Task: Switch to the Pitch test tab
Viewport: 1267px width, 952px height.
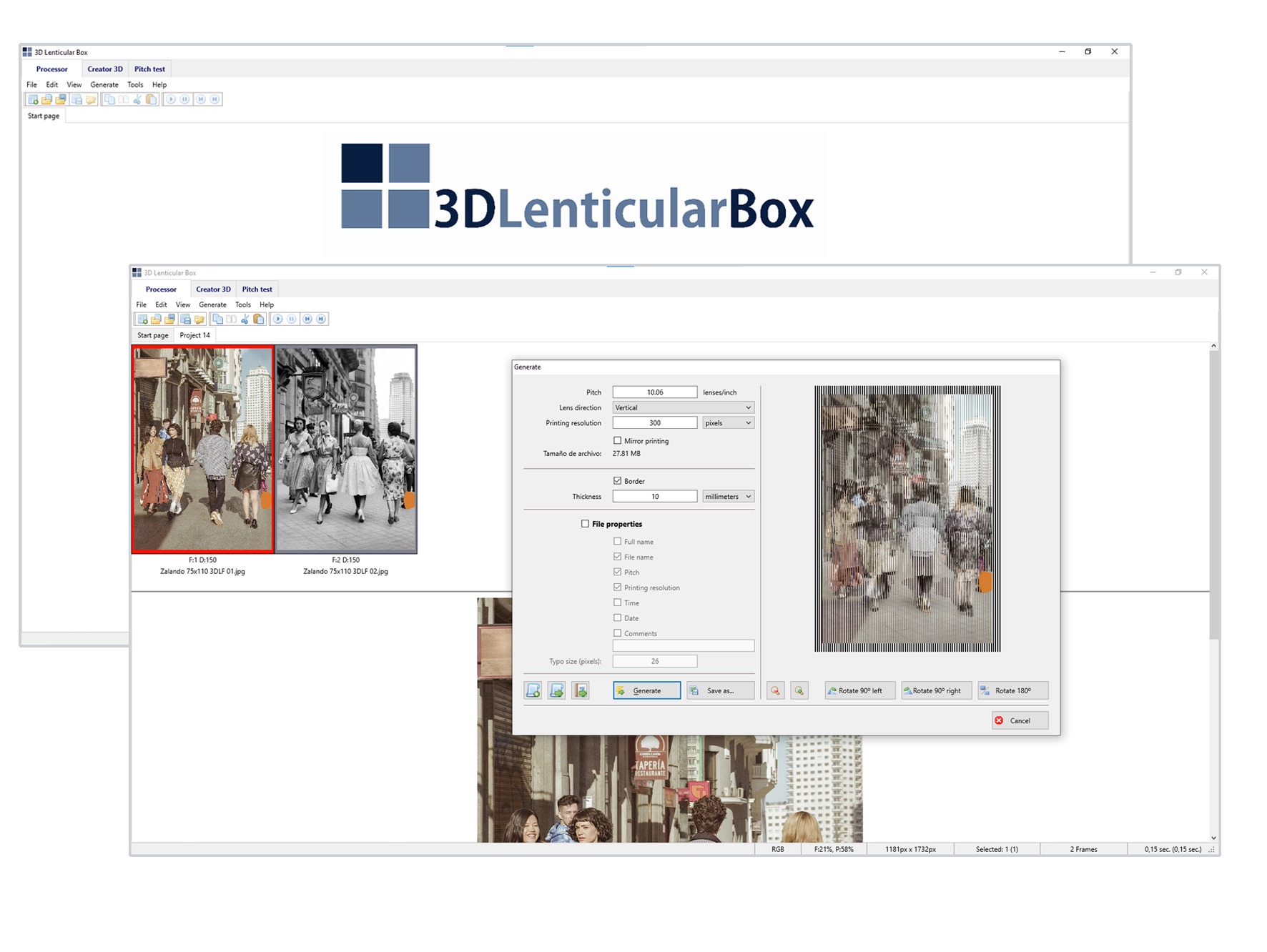Action: [257, 289]
